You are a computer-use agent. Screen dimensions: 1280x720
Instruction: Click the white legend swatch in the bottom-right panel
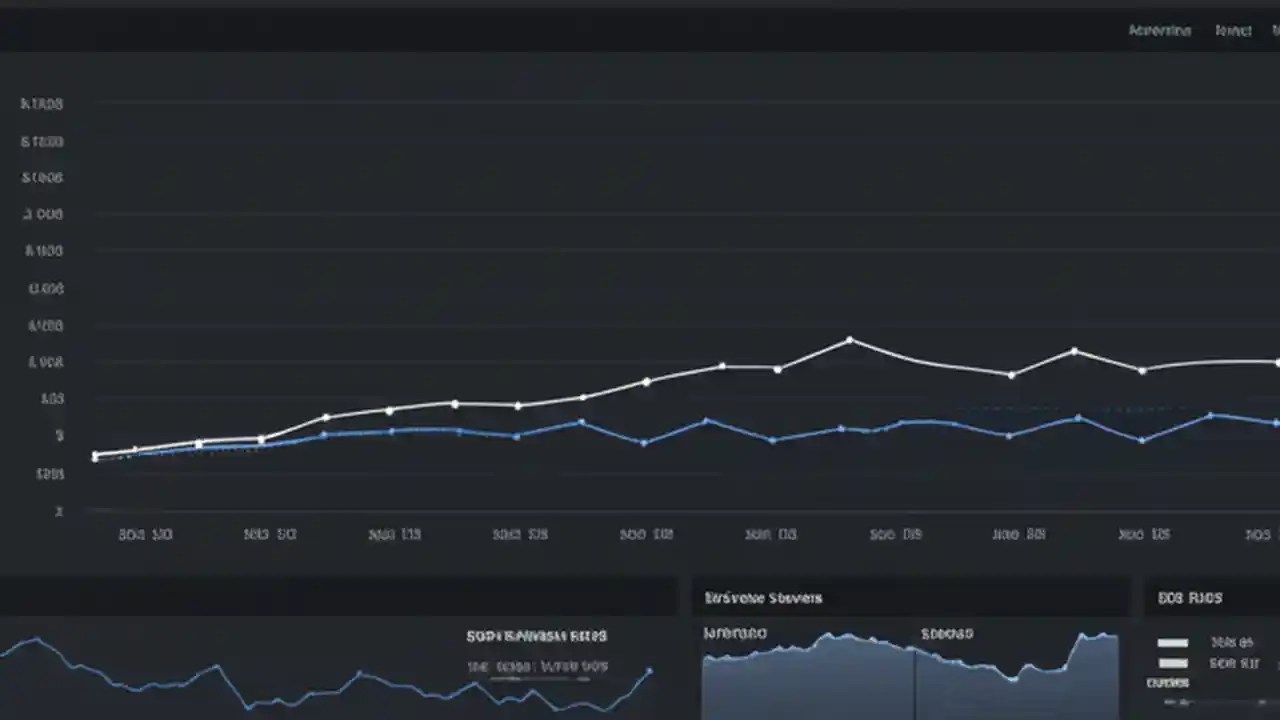click(x=1172, y=643)
